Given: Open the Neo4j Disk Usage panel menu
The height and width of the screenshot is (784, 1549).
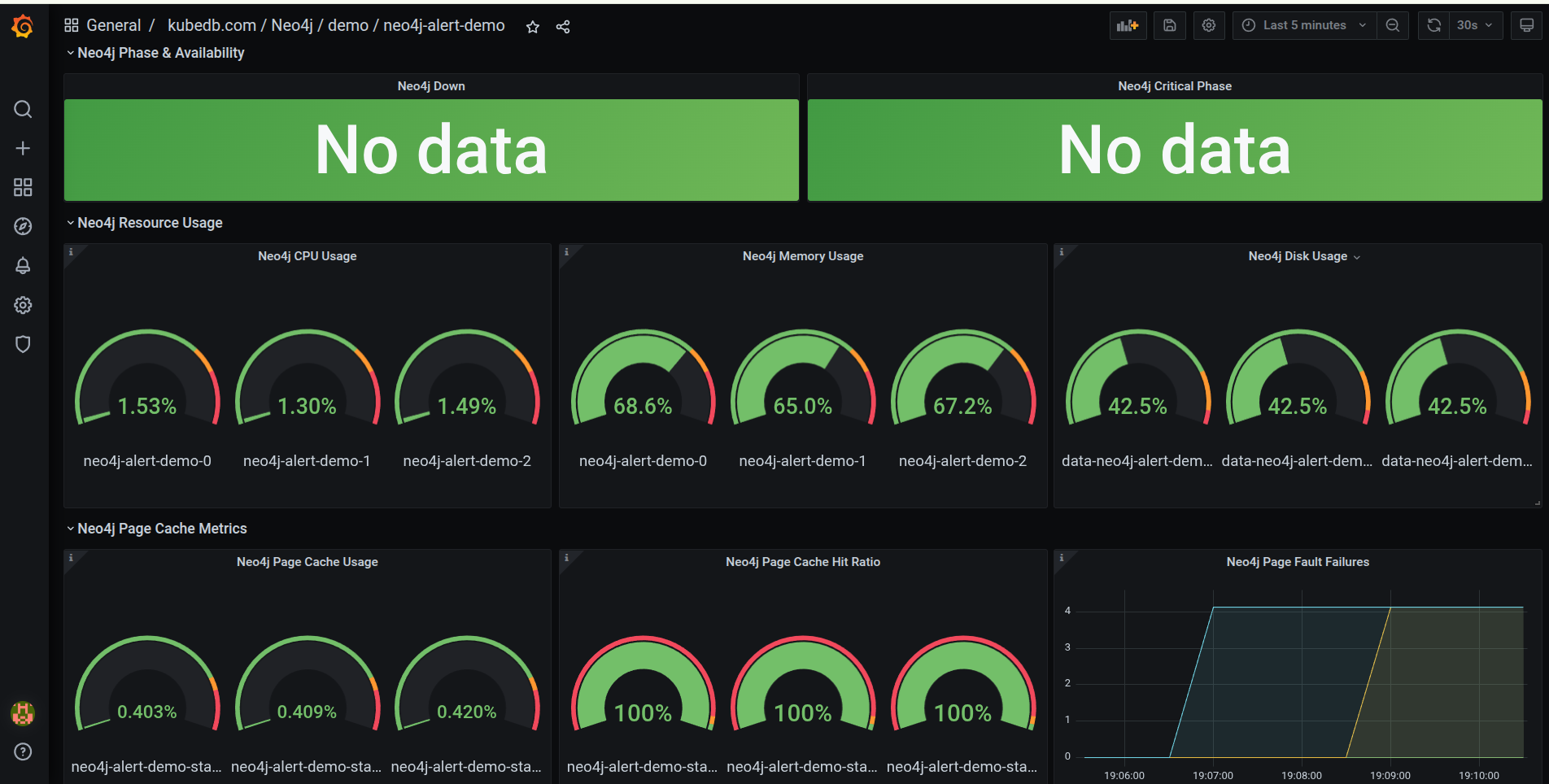Looking at the screenshot, I should coord(1356,257).
